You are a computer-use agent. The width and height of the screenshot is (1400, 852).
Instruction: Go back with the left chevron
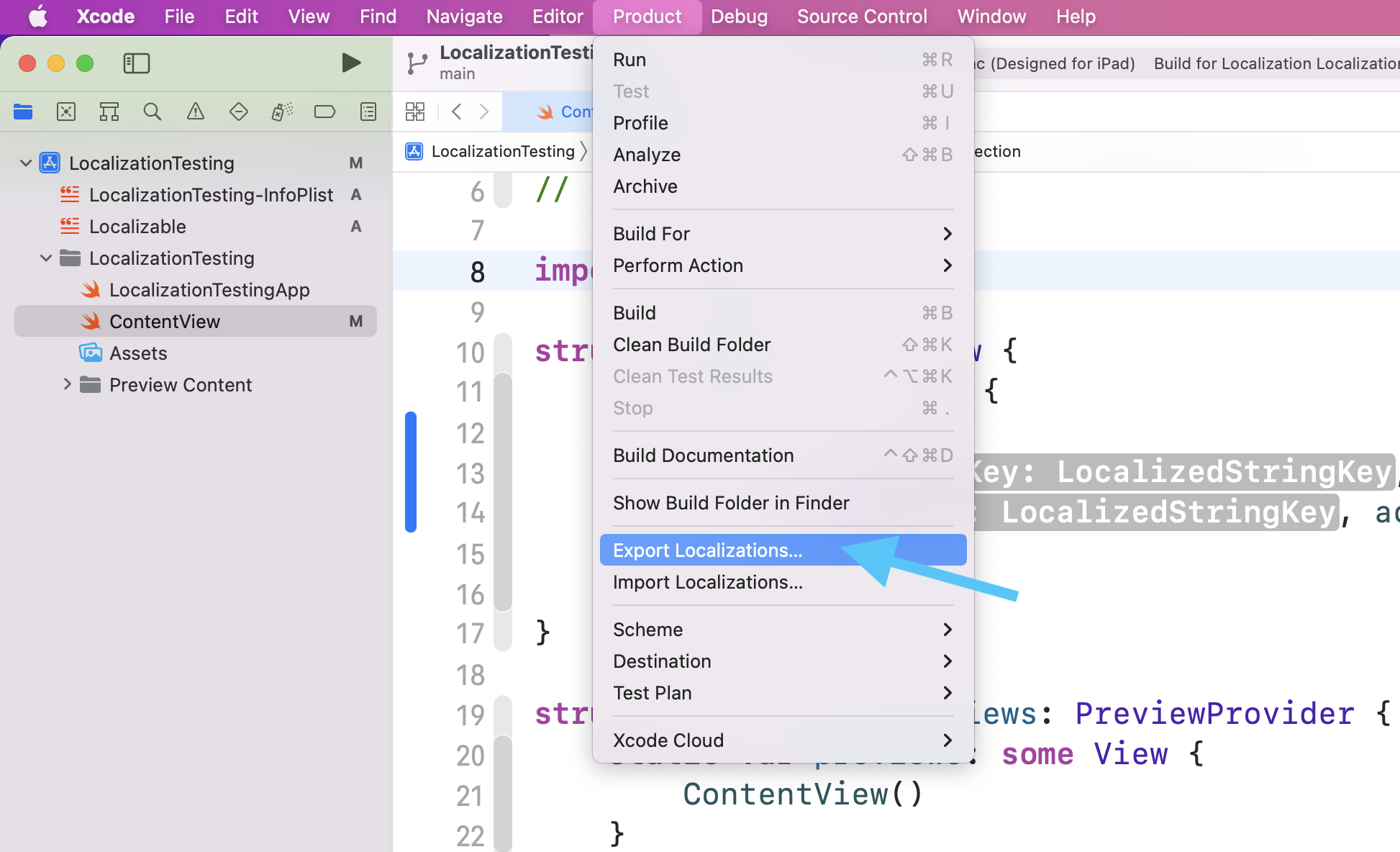click(x=456, y=112)
